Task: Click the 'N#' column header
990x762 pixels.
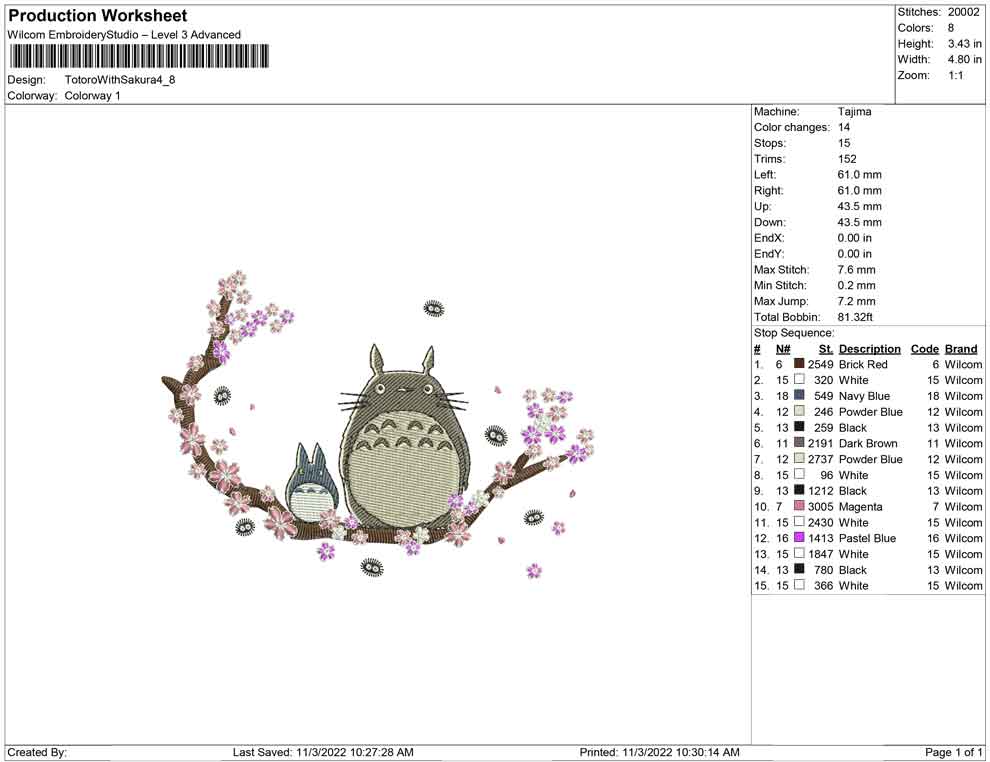Action: (x=783, y=349)
